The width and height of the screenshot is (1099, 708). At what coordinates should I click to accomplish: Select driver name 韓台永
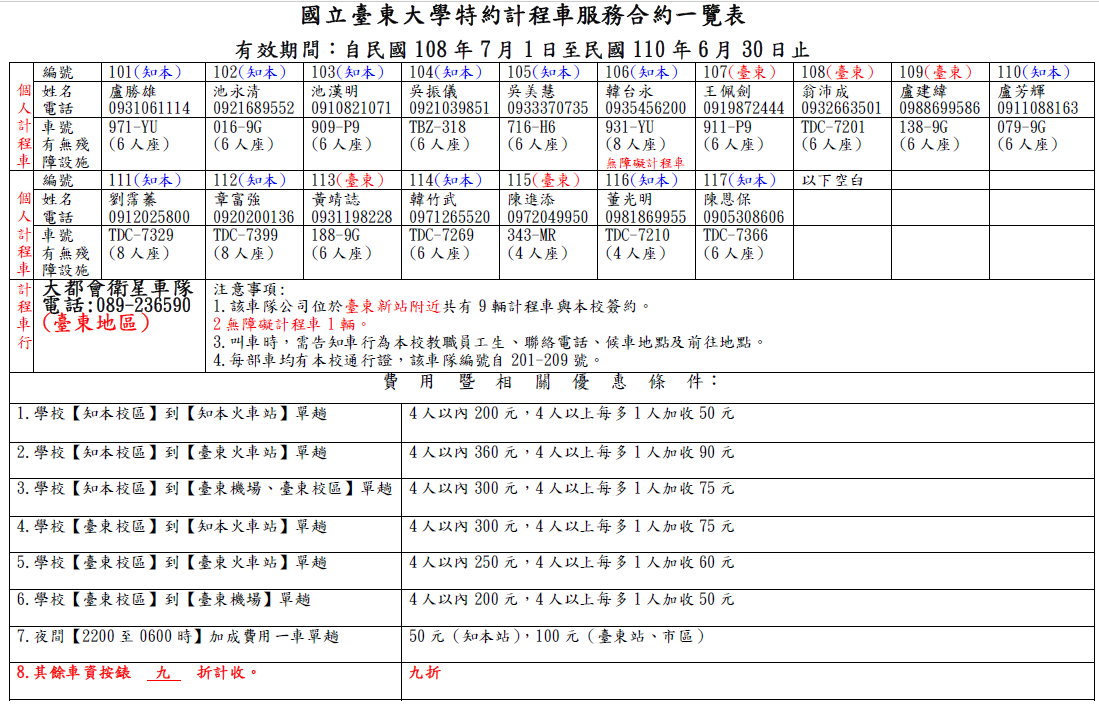(629, 91)
